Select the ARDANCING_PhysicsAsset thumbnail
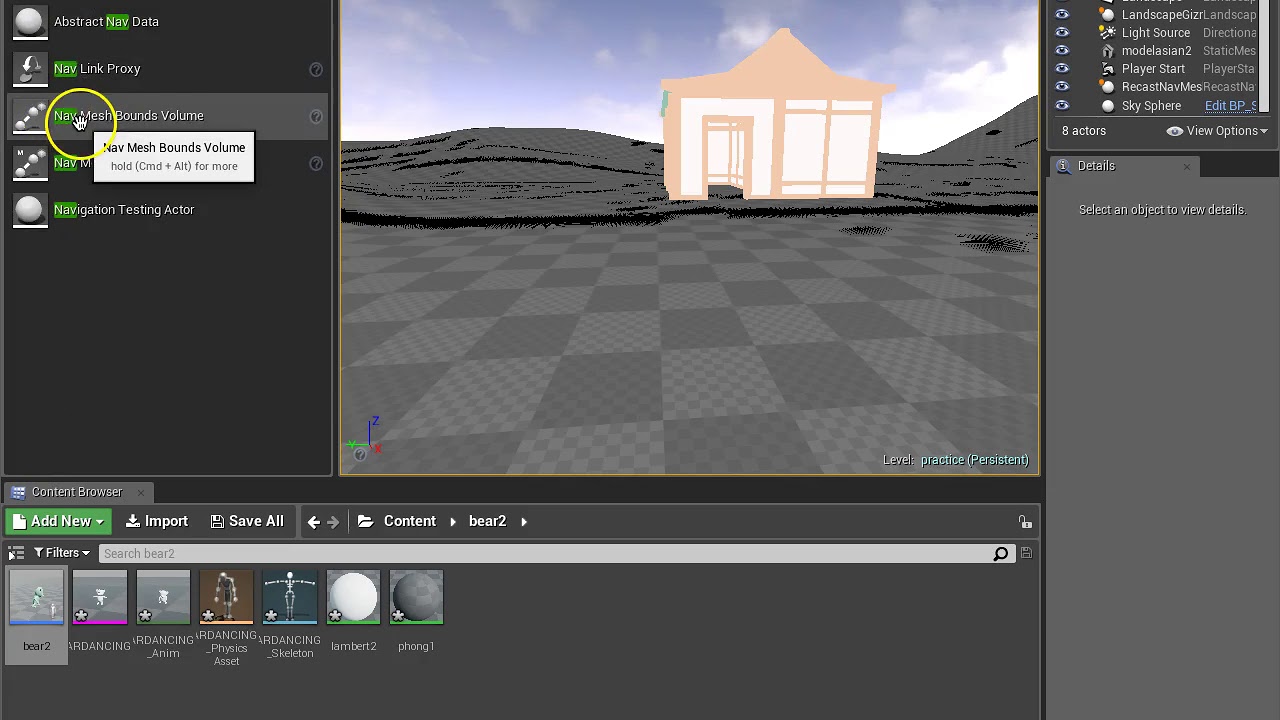The width and height of the screenshot is (1280, 720). tap(226, 597)
